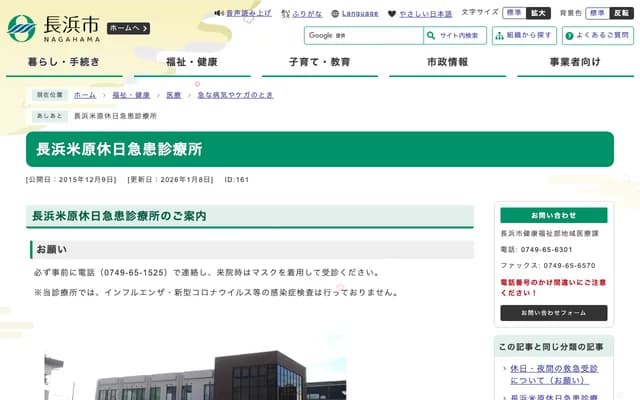Open 福祉・健康 menu
The height and width of the screenshot is (400, 640).
[x=192, y=62]
